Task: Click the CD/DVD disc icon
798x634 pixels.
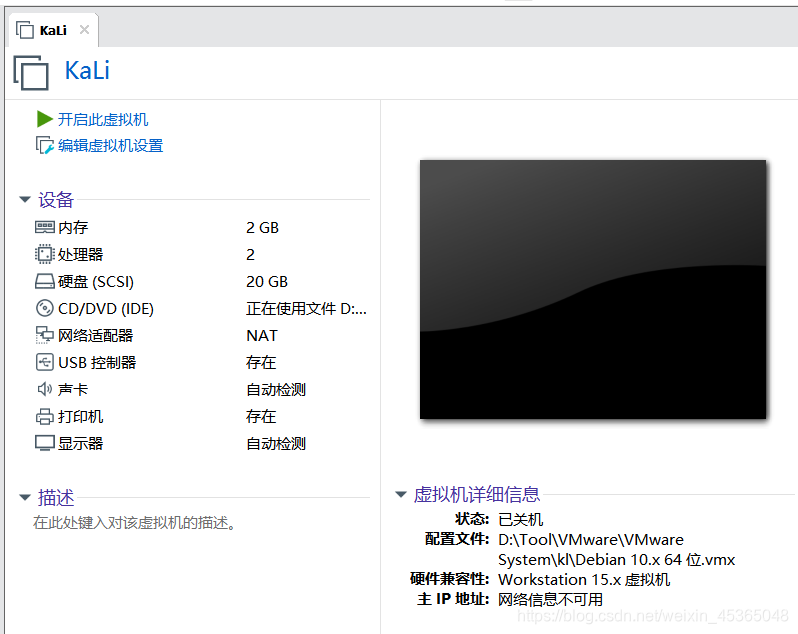Action: tap(44, 308)
